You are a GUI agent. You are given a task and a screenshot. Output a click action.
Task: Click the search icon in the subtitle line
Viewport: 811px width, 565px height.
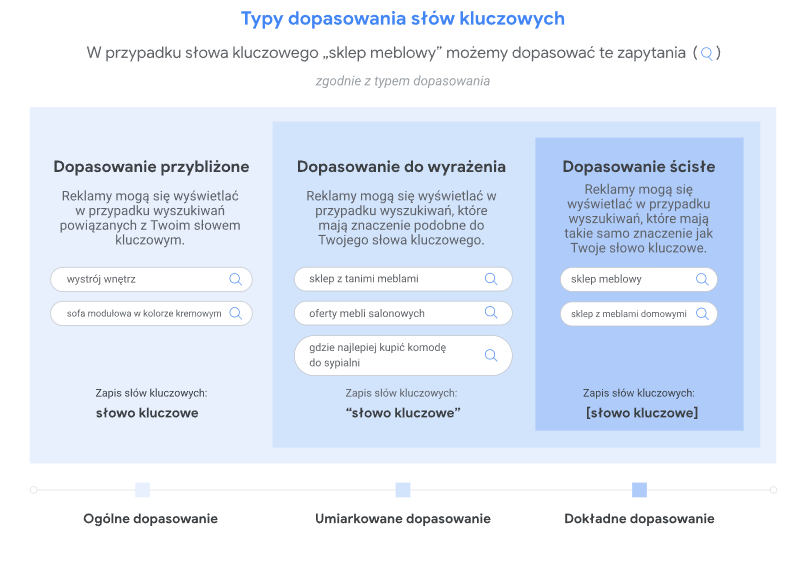pos(707,53)
